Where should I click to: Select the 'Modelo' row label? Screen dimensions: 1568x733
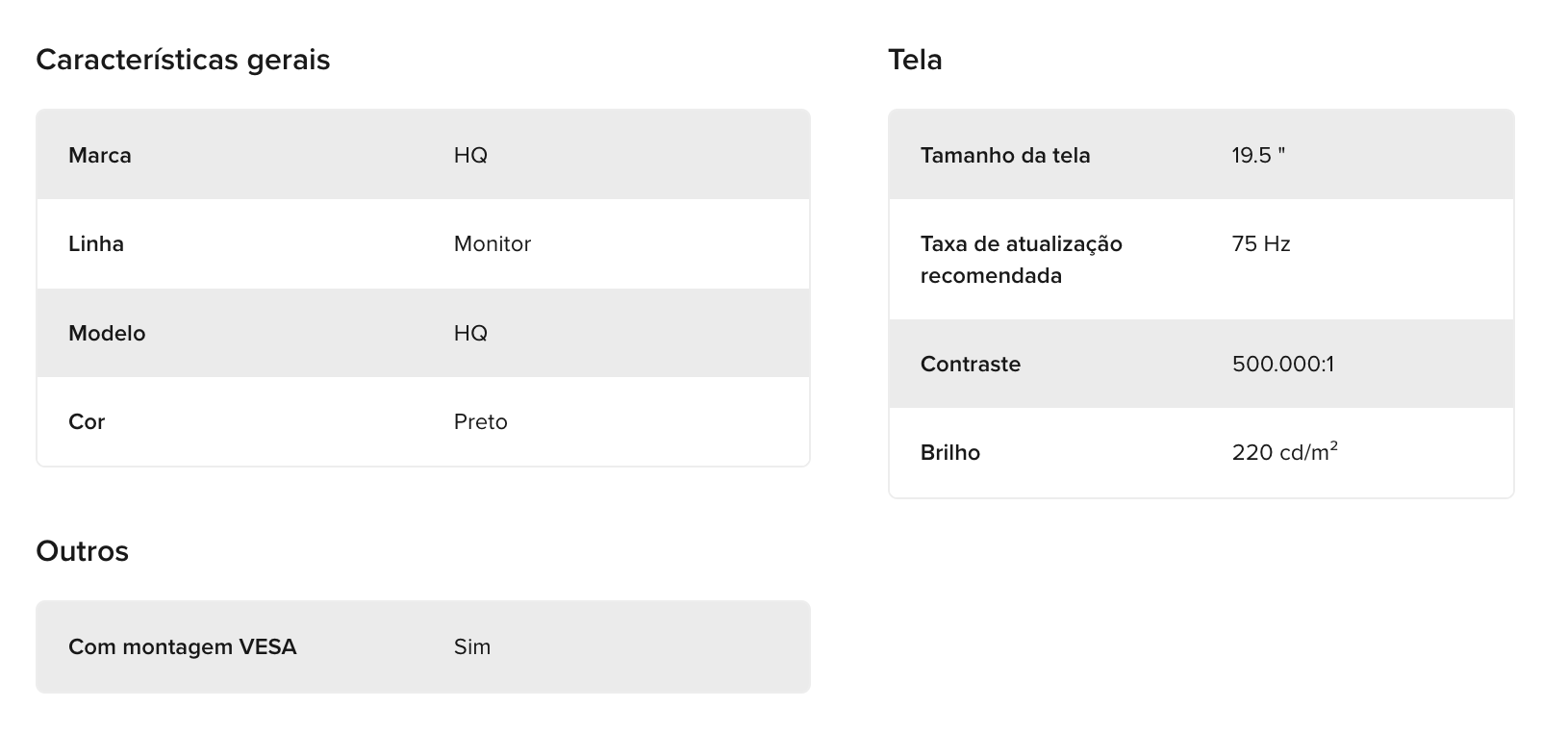[x=107, y=333]
